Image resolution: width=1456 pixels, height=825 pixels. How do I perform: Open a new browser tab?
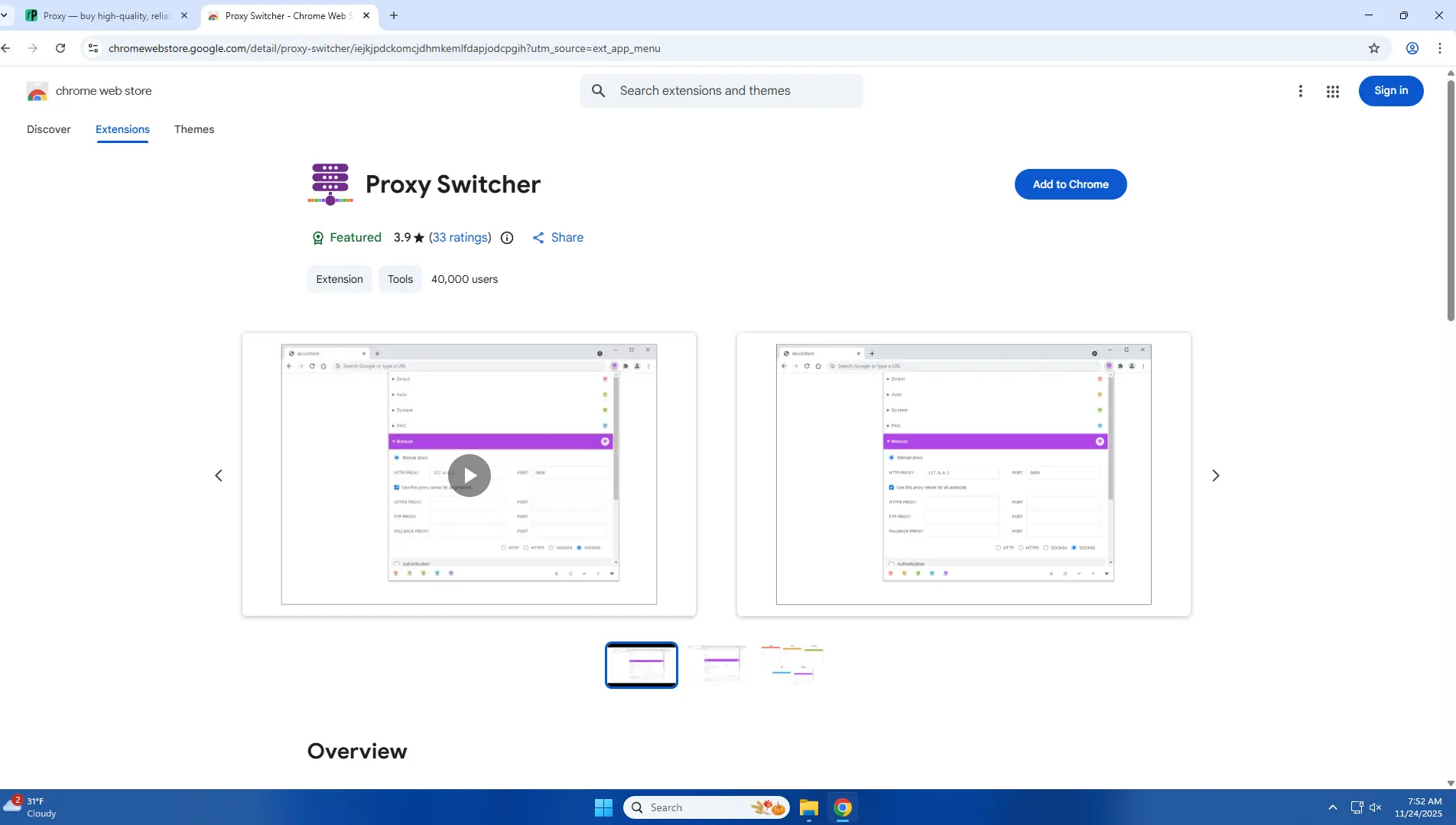pos(393,15)
